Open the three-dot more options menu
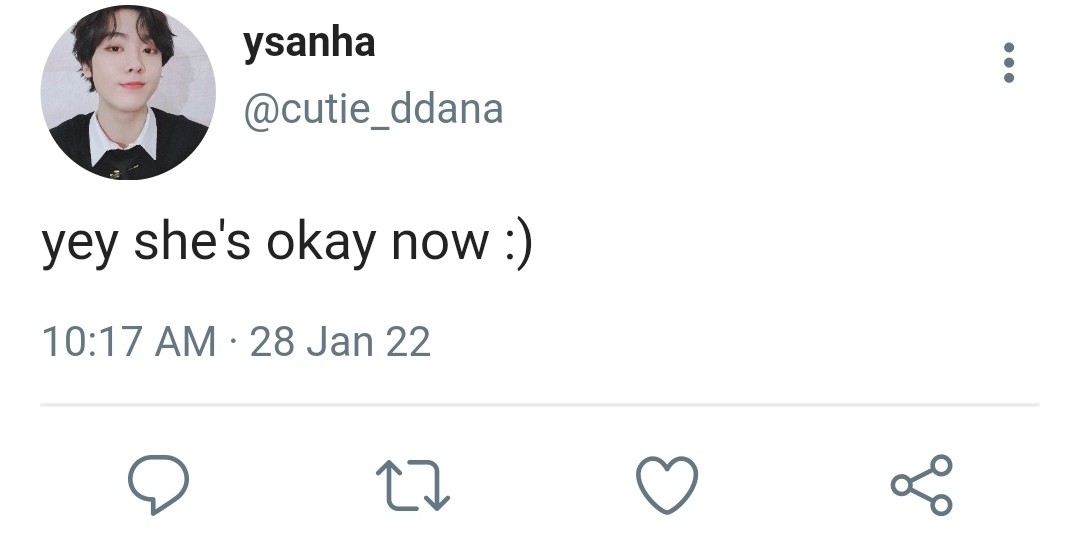The height and width of the screenshot is (535, 1080). tap(1008, 63)
